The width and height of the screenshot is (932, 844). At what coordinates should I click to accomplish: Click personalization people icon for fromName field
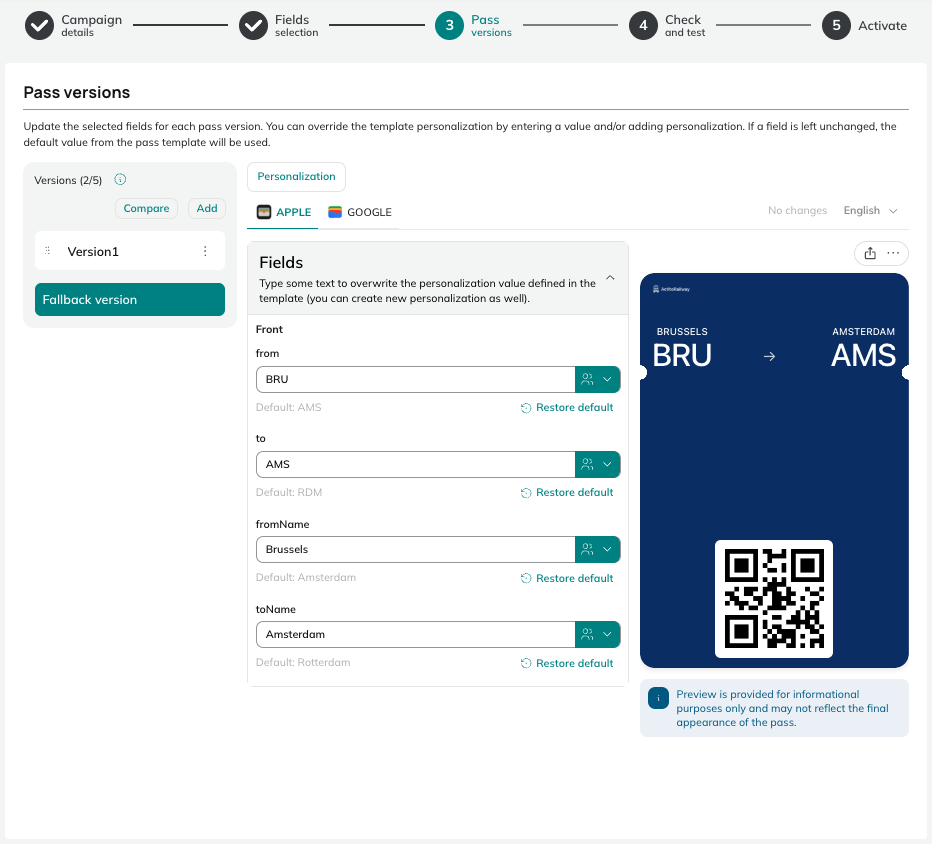point(587,549)
